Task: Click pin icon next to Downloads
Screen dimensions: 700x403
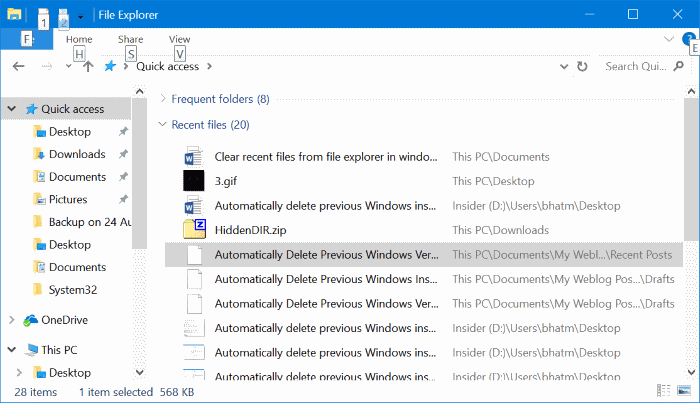Action: click(x=123, y=154)
